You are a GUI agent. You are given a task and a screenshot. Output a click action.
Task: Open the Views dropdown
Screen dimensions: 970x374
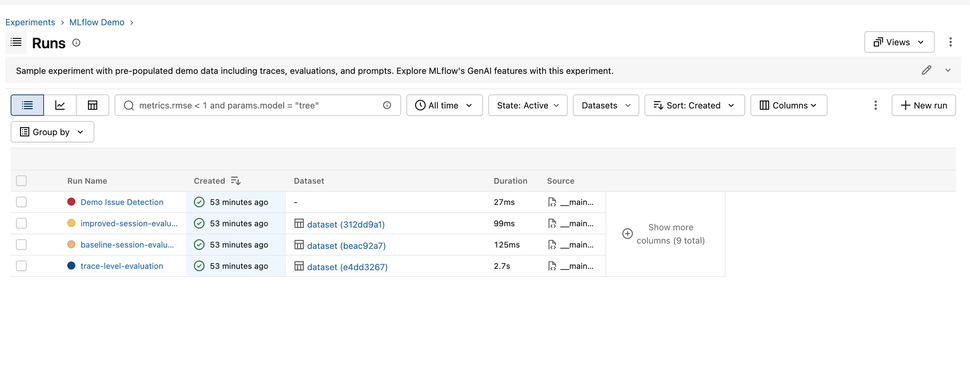pyautogui.click(x=899, y=42)
